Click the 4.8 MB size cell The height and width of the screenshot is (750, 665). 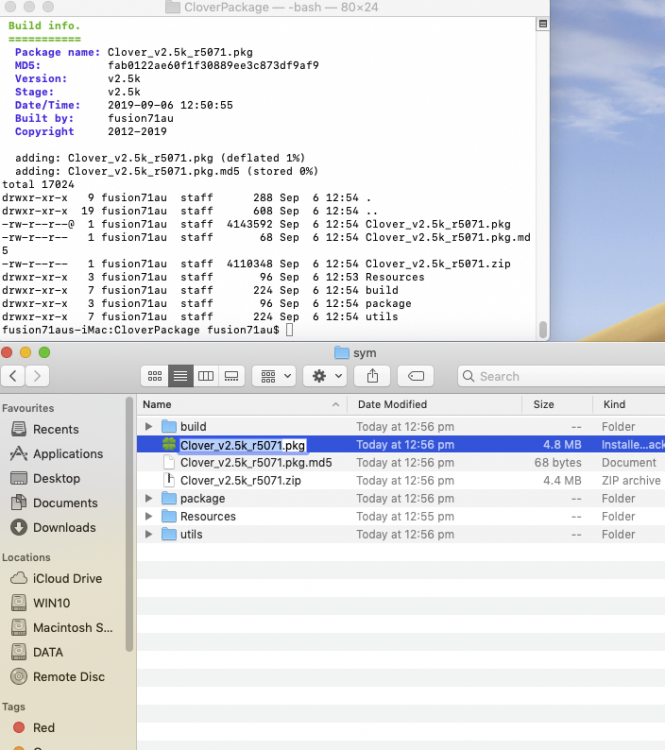[562, 445]
